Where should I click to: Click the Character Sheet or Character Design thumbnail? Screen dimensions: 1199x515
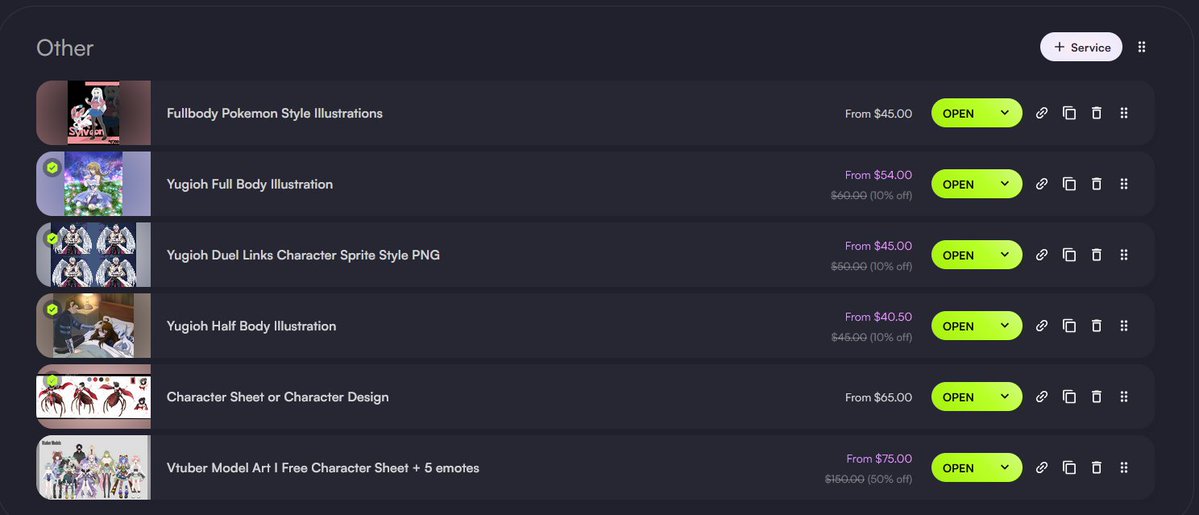coord(93,396)
